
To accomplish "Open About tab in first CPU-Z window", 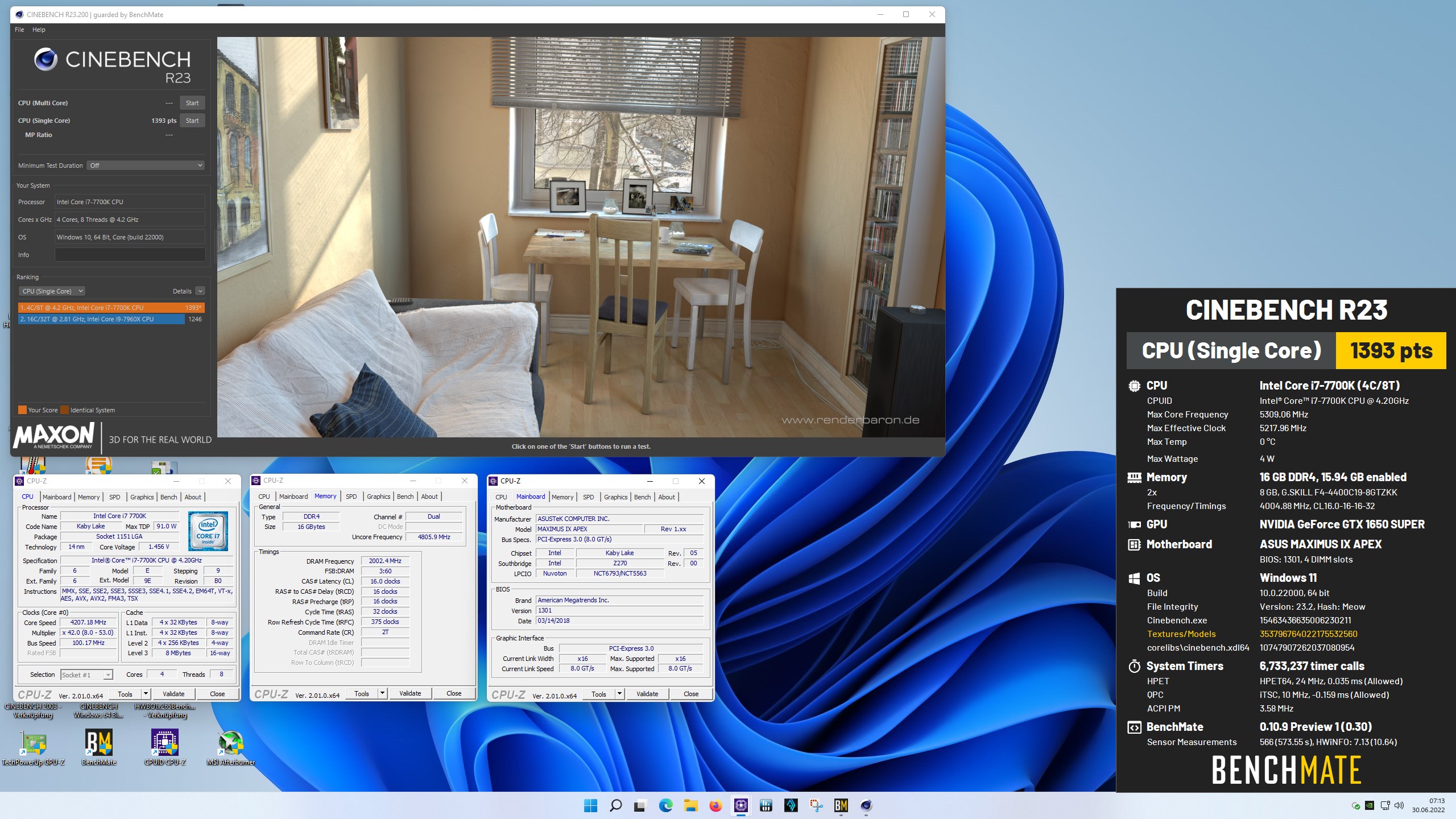I will [193, 497].
